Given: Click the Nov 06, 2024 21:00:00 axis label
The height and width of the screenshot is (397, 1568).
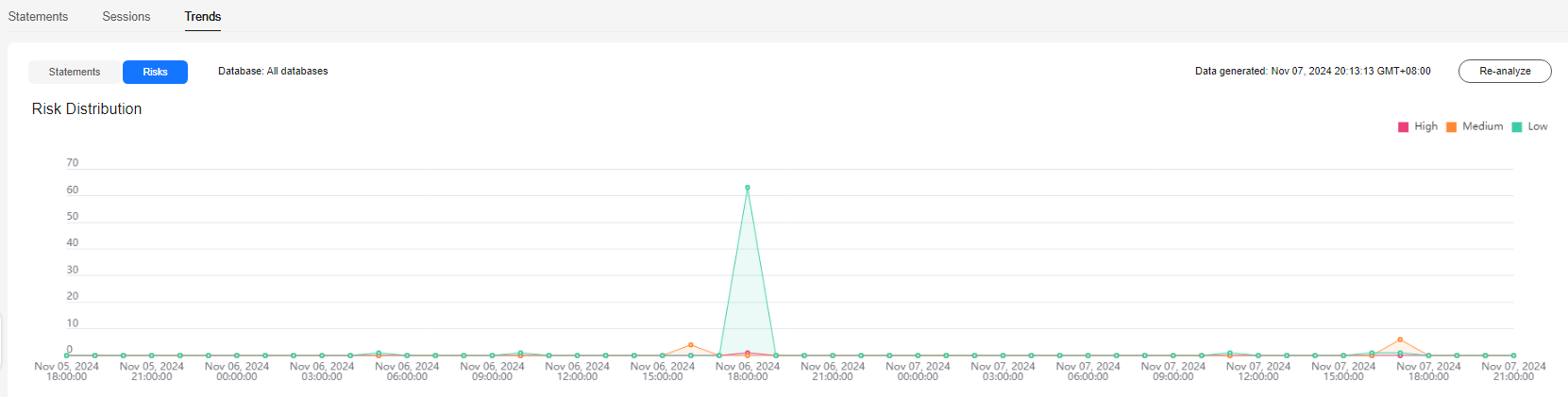Looking at the screenshot, I should tap(833, 372).
